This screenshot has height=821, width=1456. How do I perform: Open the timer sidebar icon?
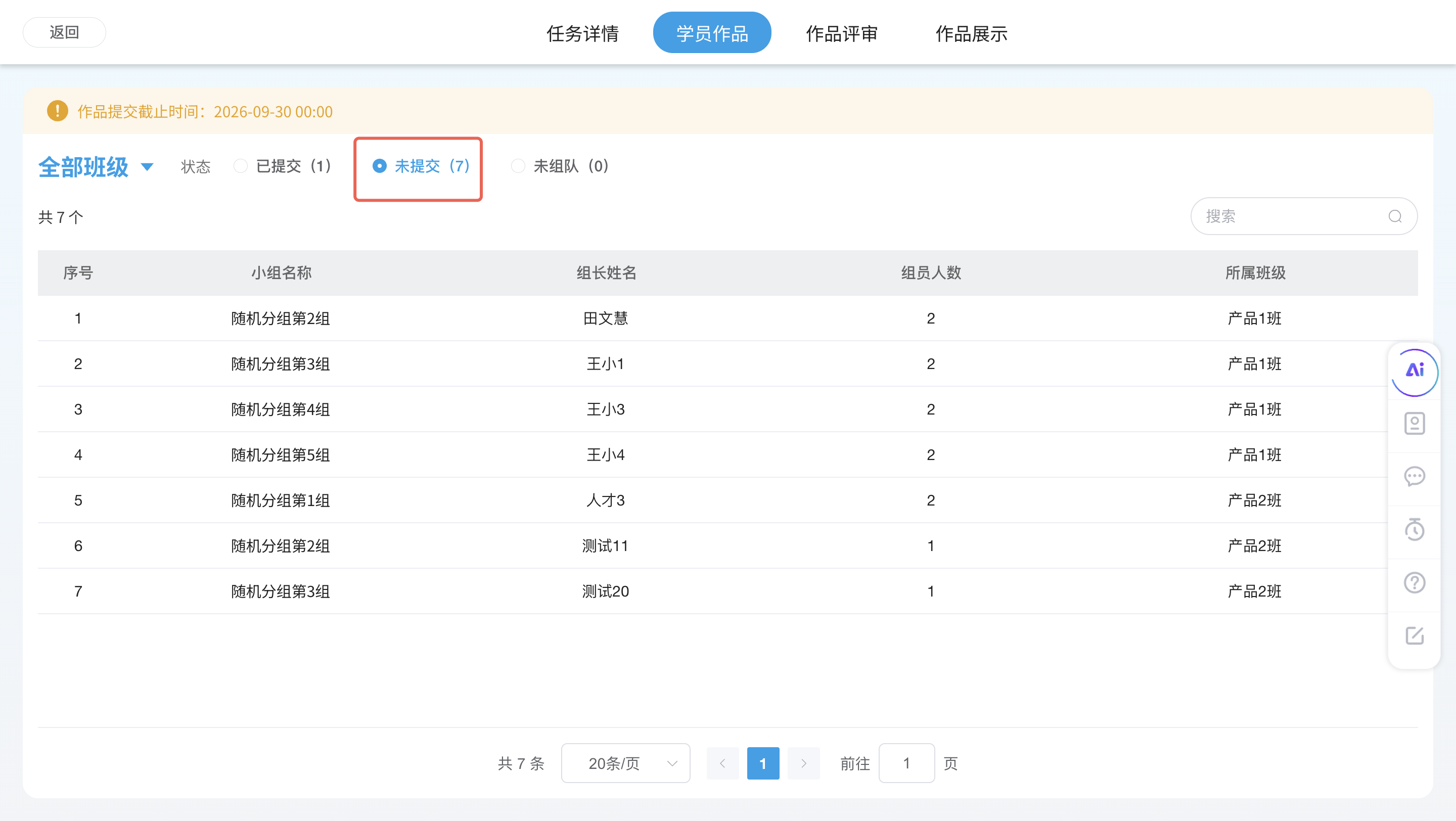1414,529
